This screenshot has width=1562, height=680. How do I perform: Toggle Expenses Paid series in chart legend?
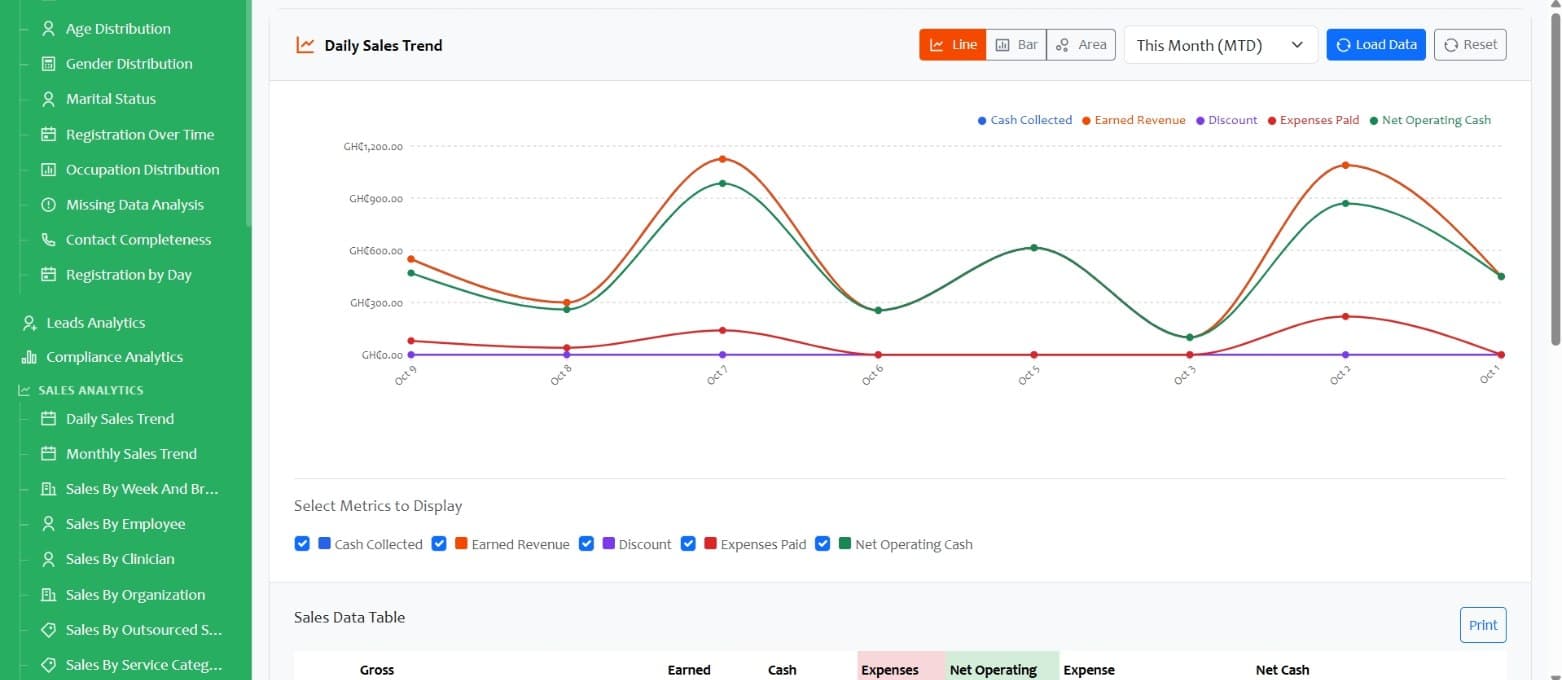tap(1313, 120)
